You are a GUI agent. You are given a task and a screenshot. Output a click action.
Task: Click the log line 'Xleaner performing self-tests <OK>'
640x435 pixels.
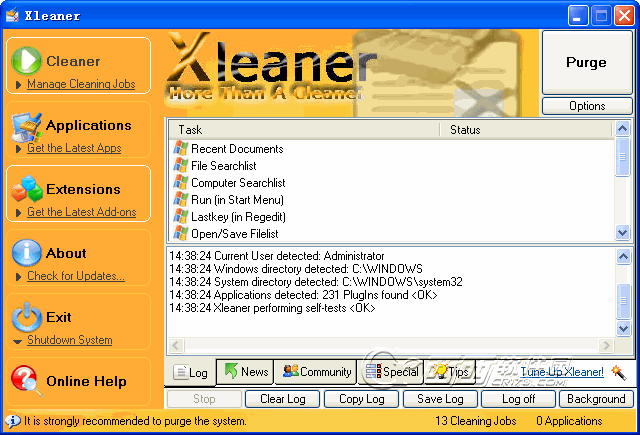click(x=272, y=308)
